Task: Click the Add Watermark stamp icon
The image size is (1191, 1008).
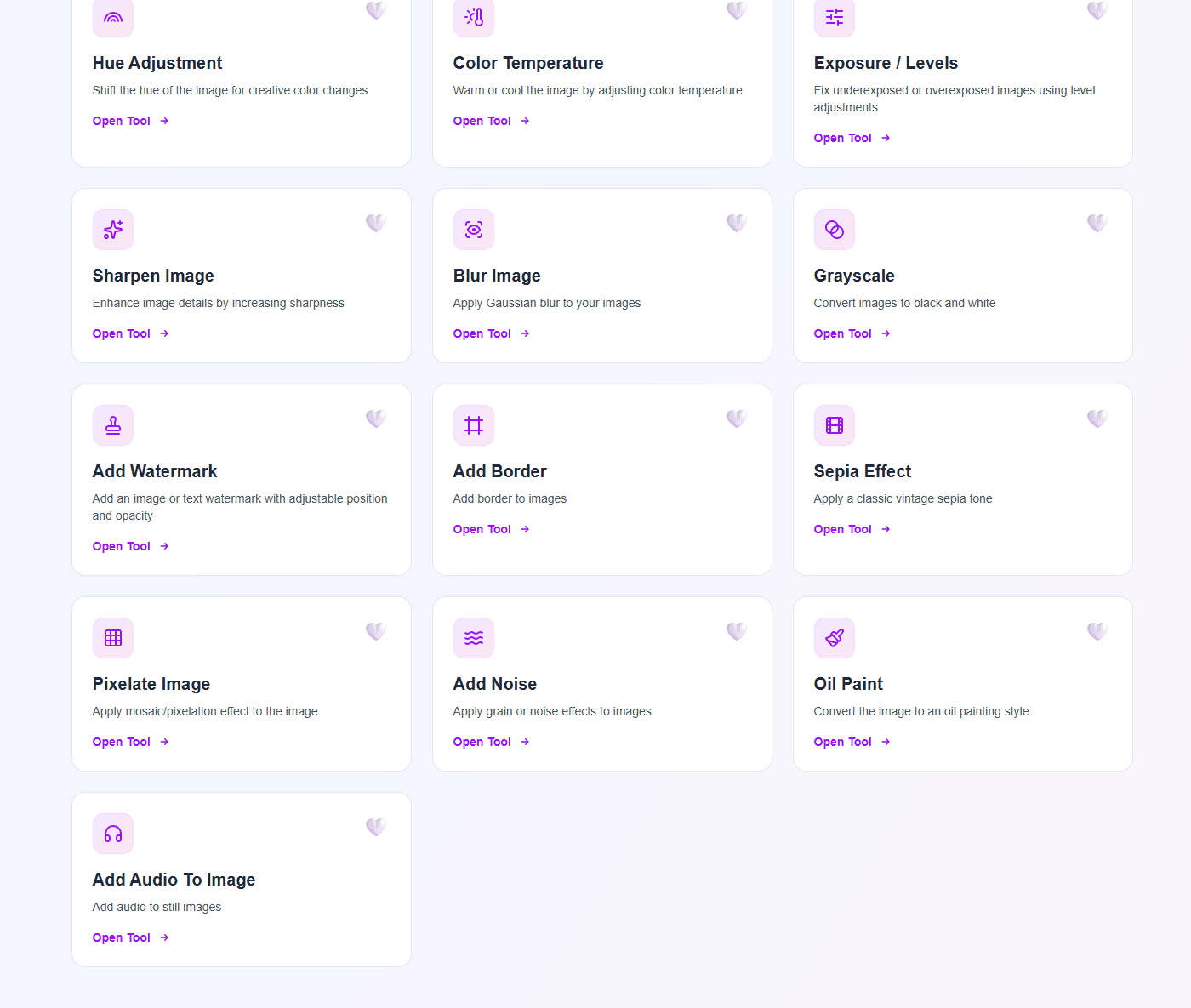Action: [113, 425]
